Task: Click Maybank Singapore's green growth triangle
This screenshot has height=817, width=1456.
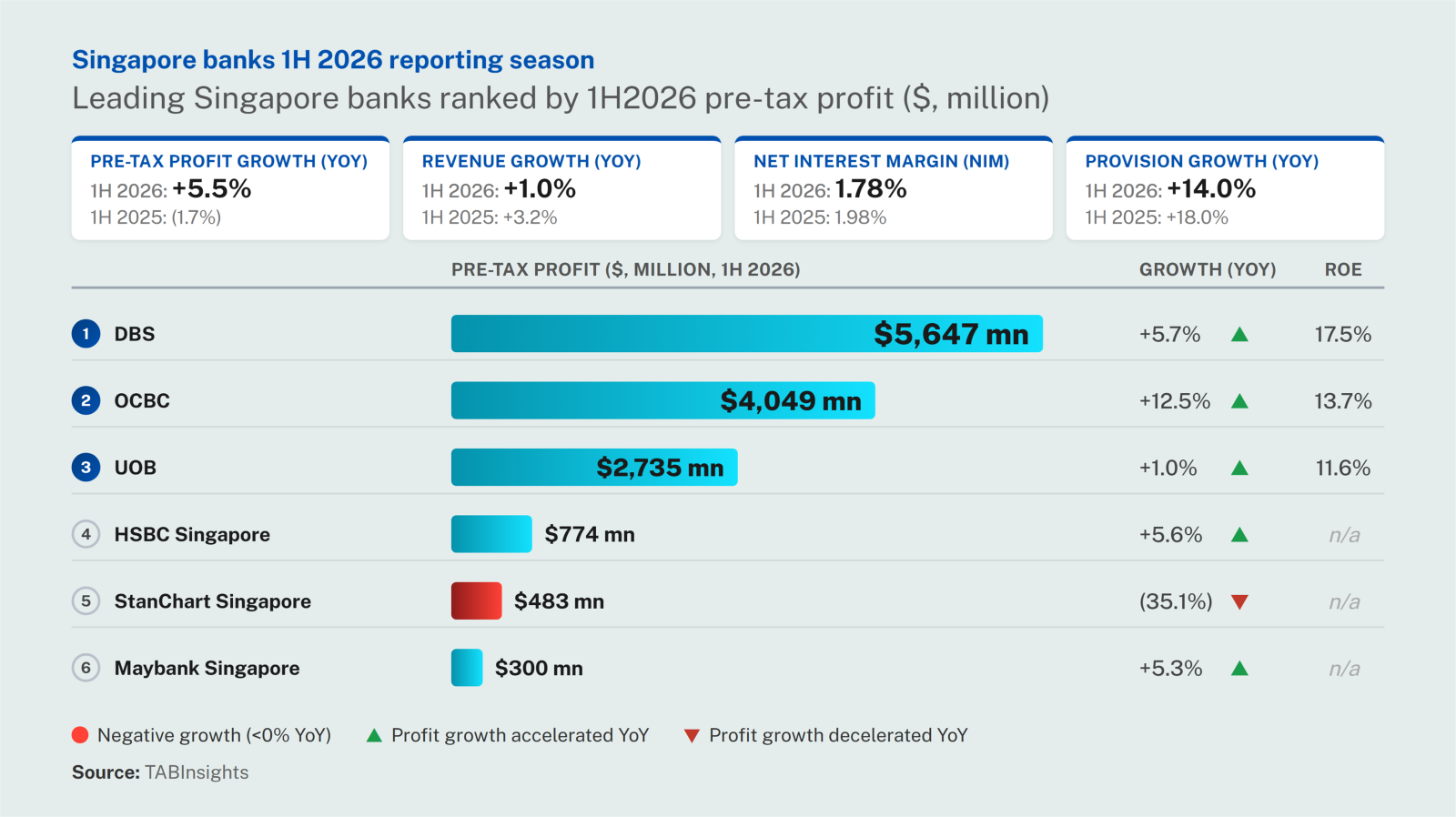Action: (x=1239, y=669)
